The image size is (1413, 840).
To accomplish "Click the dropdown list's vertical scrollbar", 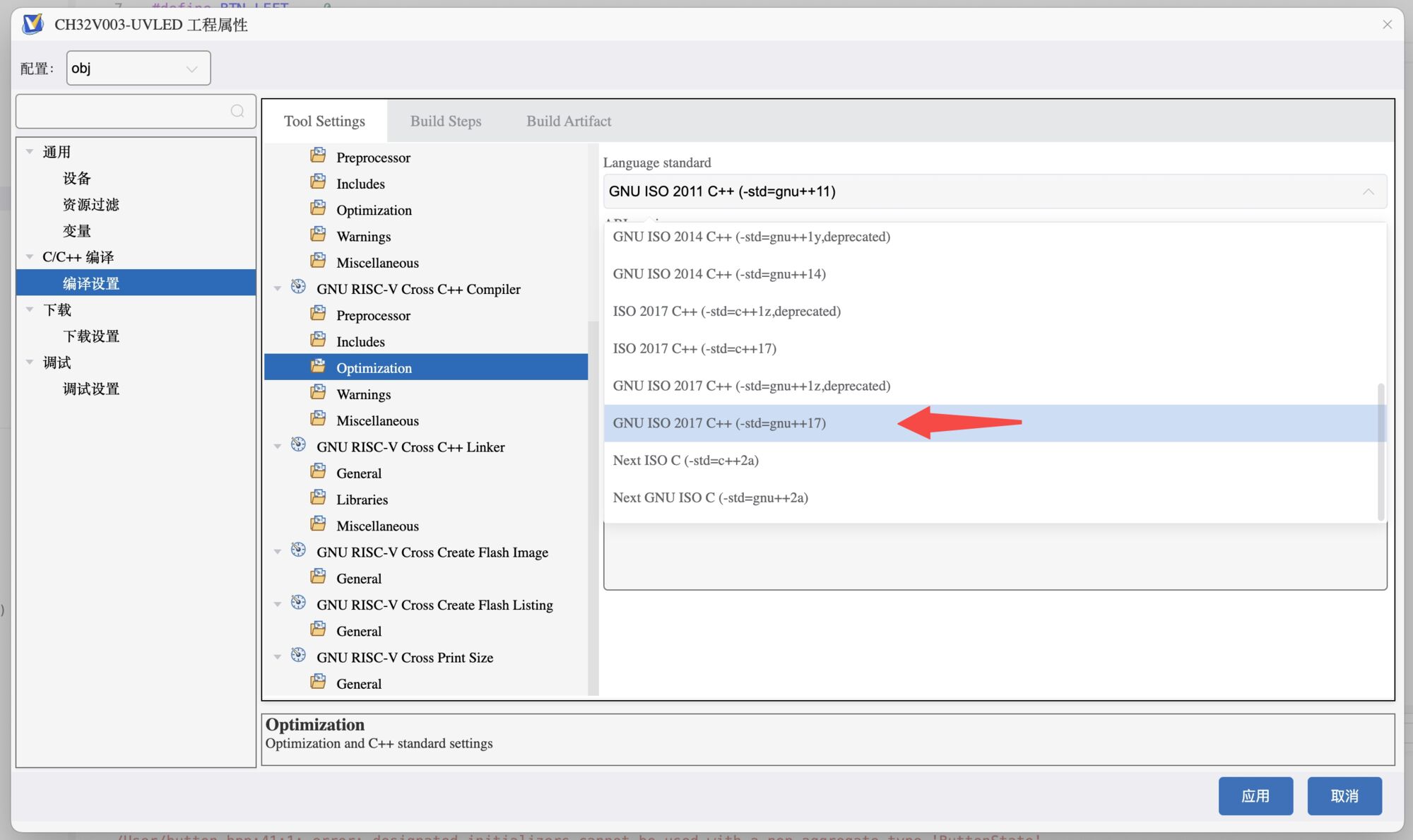I will [x=1381, y=452].
